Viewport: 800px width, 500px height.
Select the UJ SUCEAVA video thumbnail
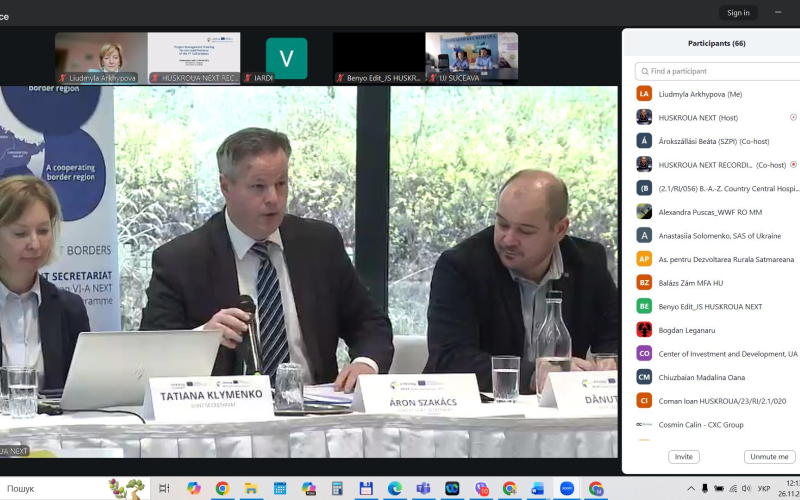point(471,56)
